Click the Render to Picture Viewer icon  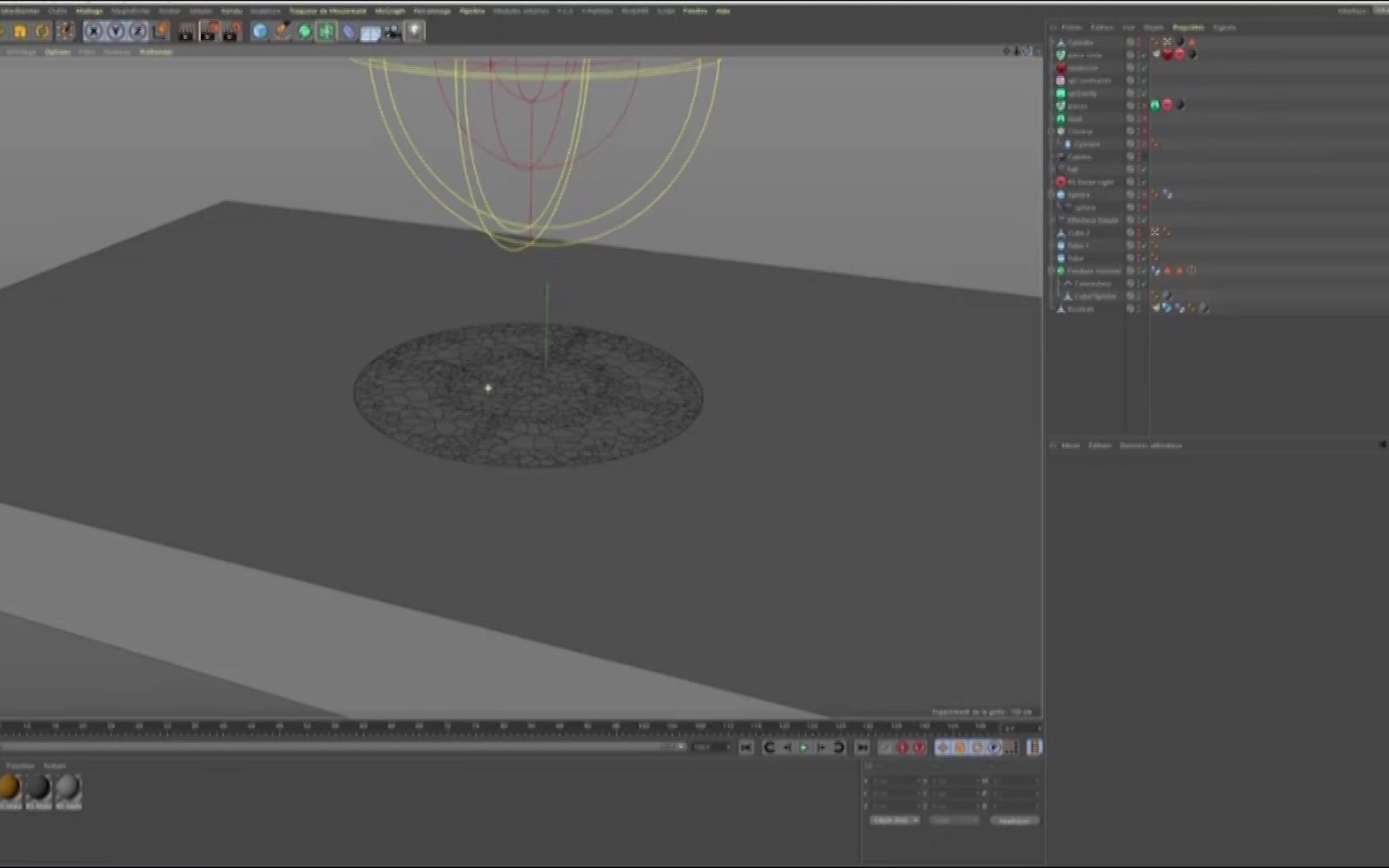coord(208,31)
